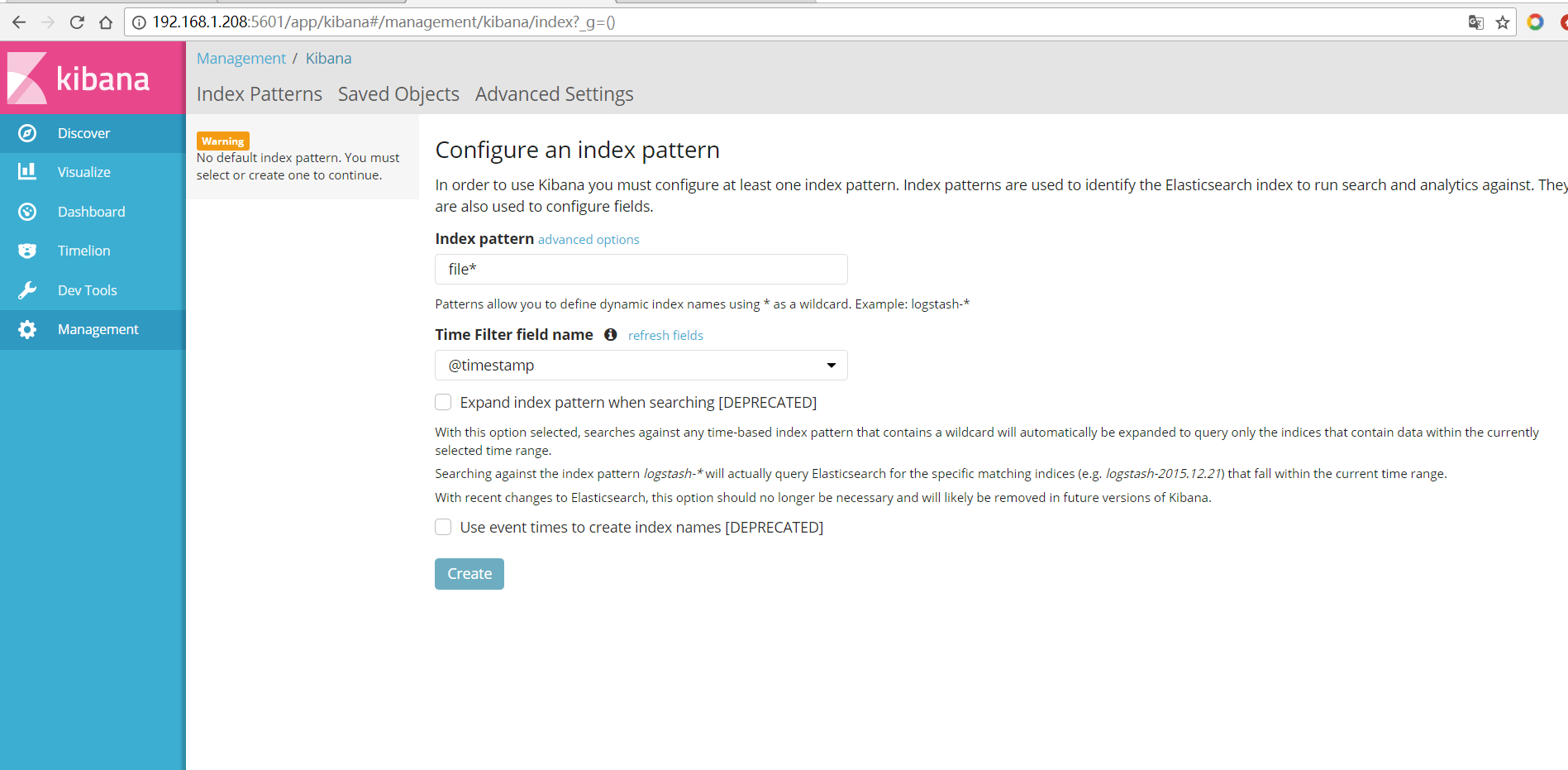1568x770 pixels.
Task: Click the index pattern input containing file*
Action: (x=641, y=269)
